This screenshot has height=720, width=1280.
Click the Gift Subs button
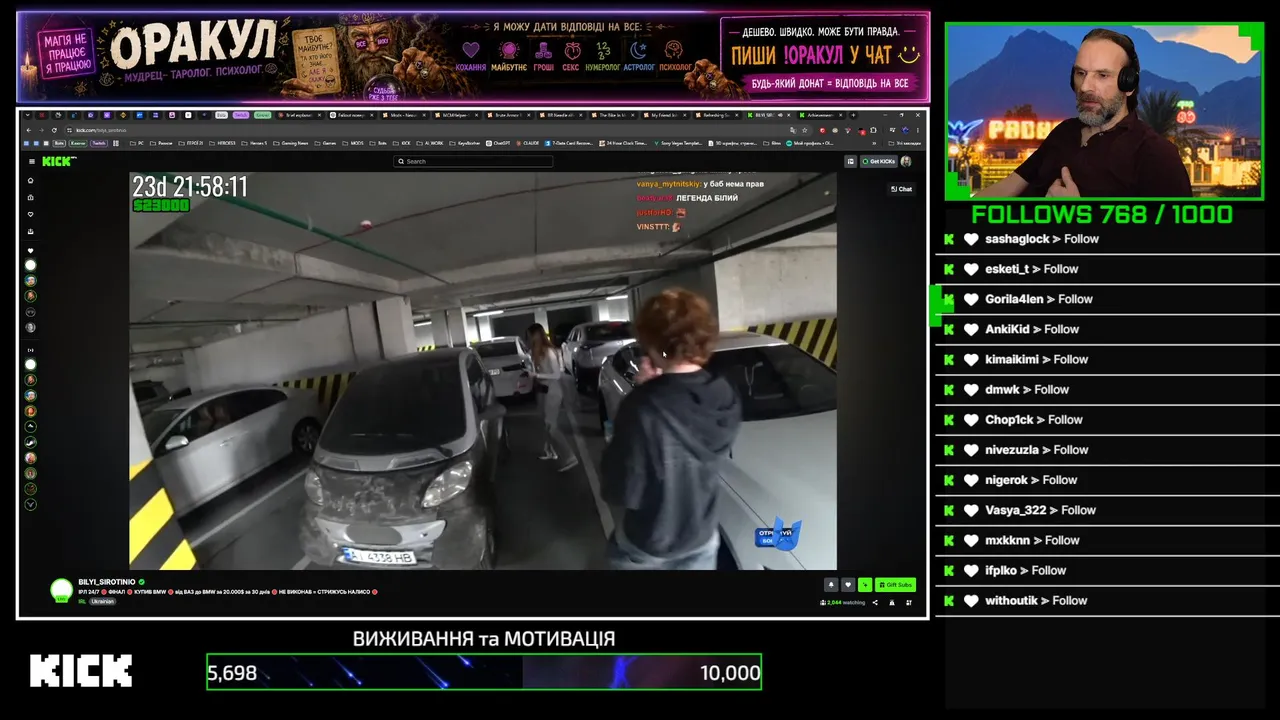tap(895, 585)
